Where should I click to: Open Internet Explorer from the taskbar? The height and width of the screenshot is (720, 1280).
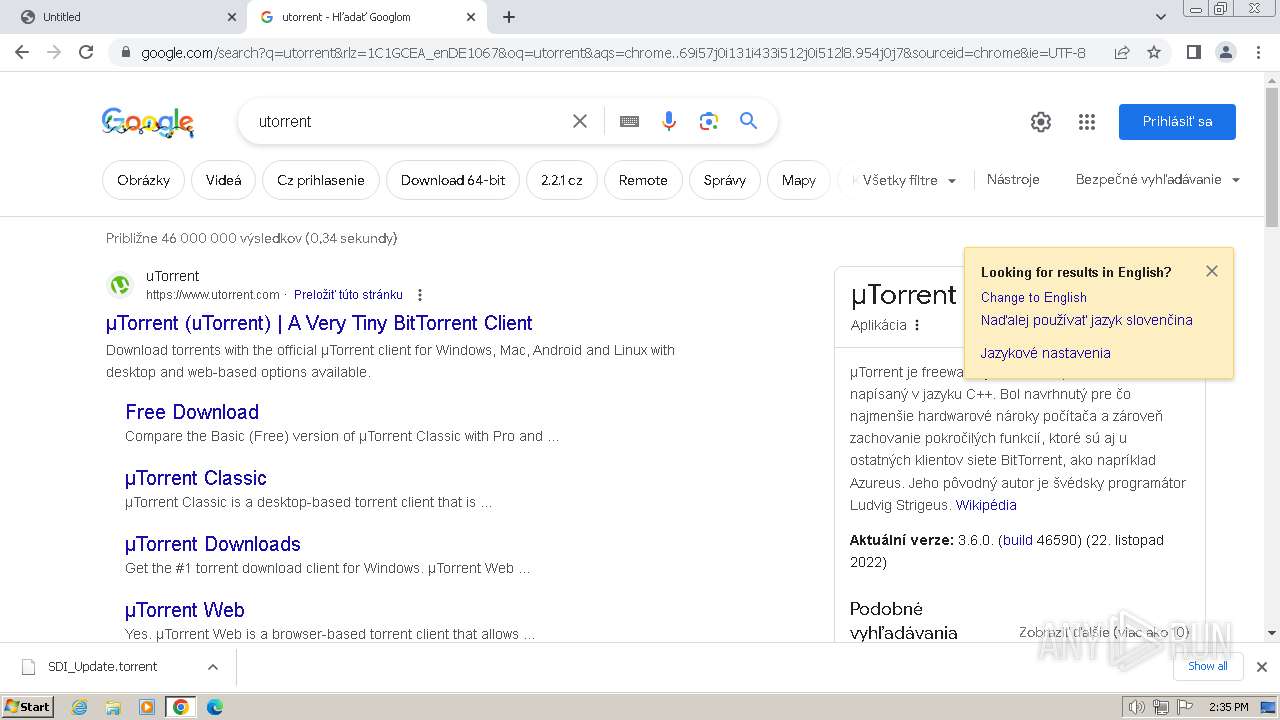pos(80,707)
